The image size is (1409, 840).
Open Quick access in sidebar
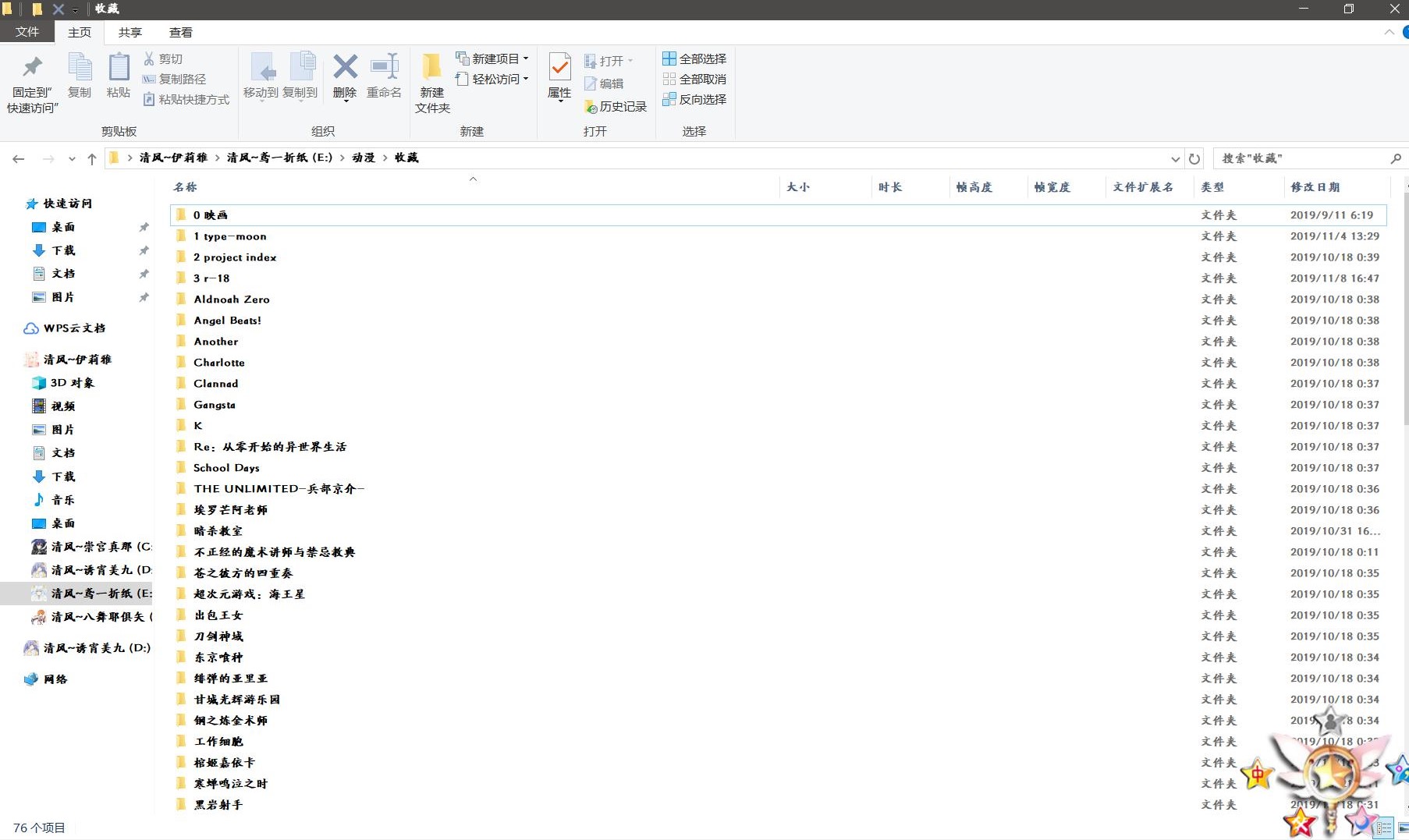click(x=59, y=204)
